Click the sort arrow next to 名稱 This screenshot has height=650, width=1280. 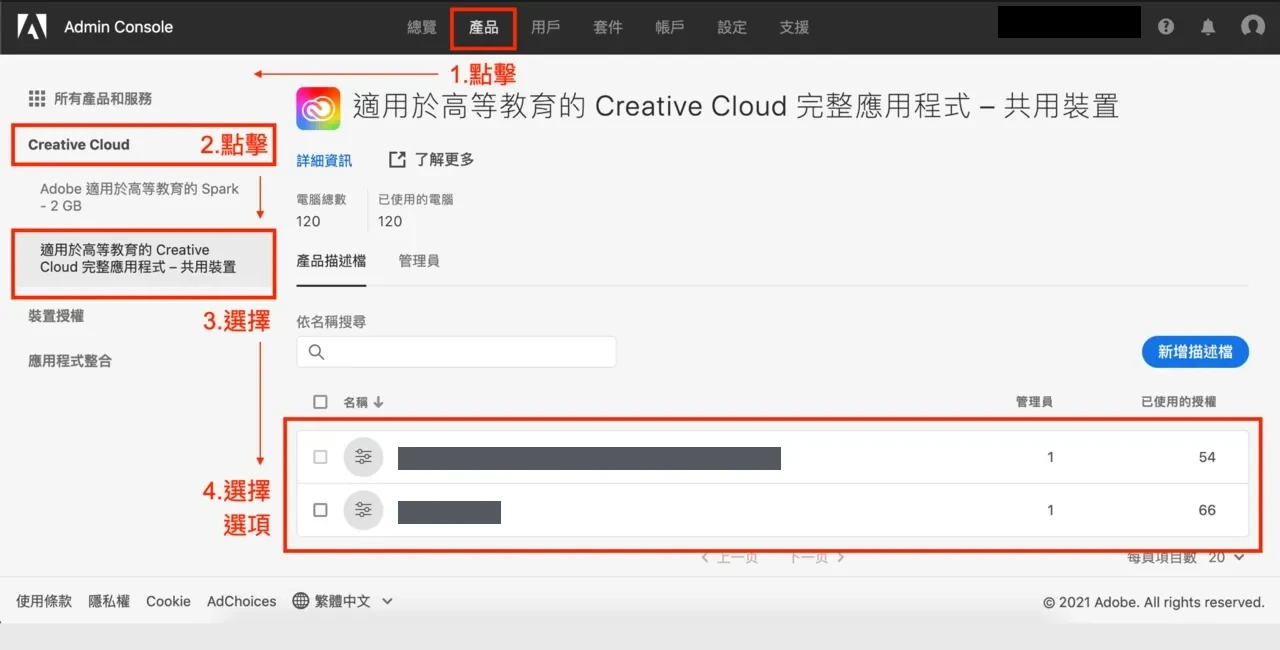point(378,402)
